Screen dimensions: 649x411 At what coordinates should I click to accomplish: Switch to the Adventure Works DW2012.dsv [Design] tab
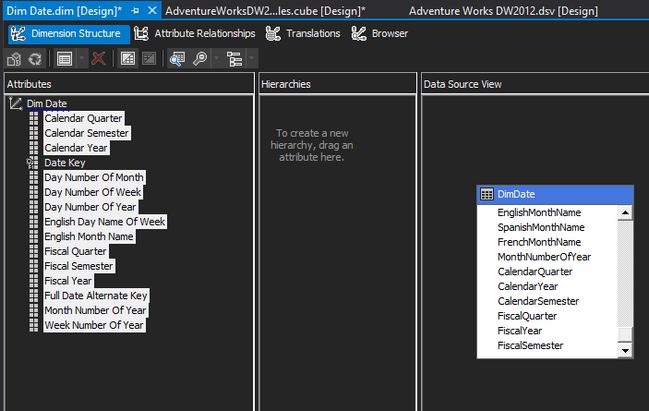click(x=503, y=11)
